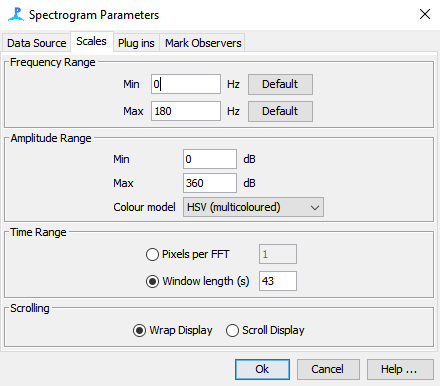
Task: Open the Colour model dropdown
Action: [253, 207]
